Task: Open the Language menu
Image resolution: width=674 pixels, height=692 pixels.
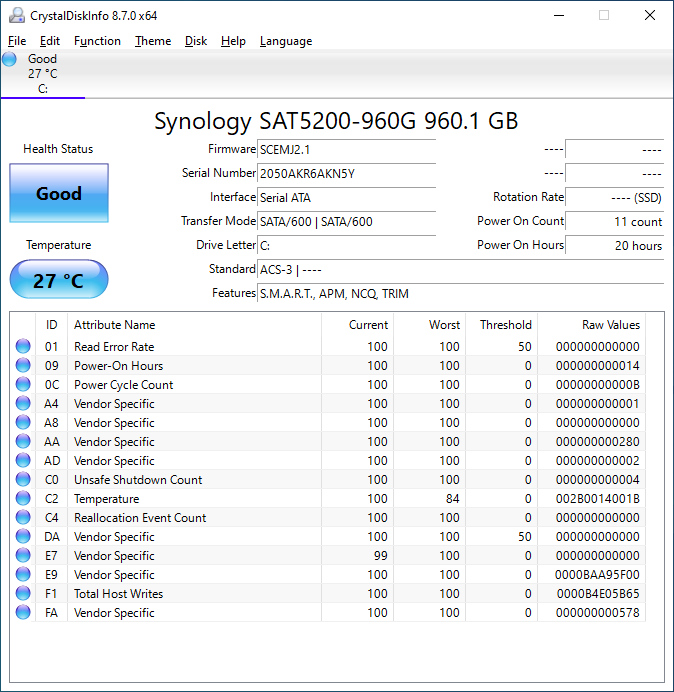Action: tap(285, 41)
